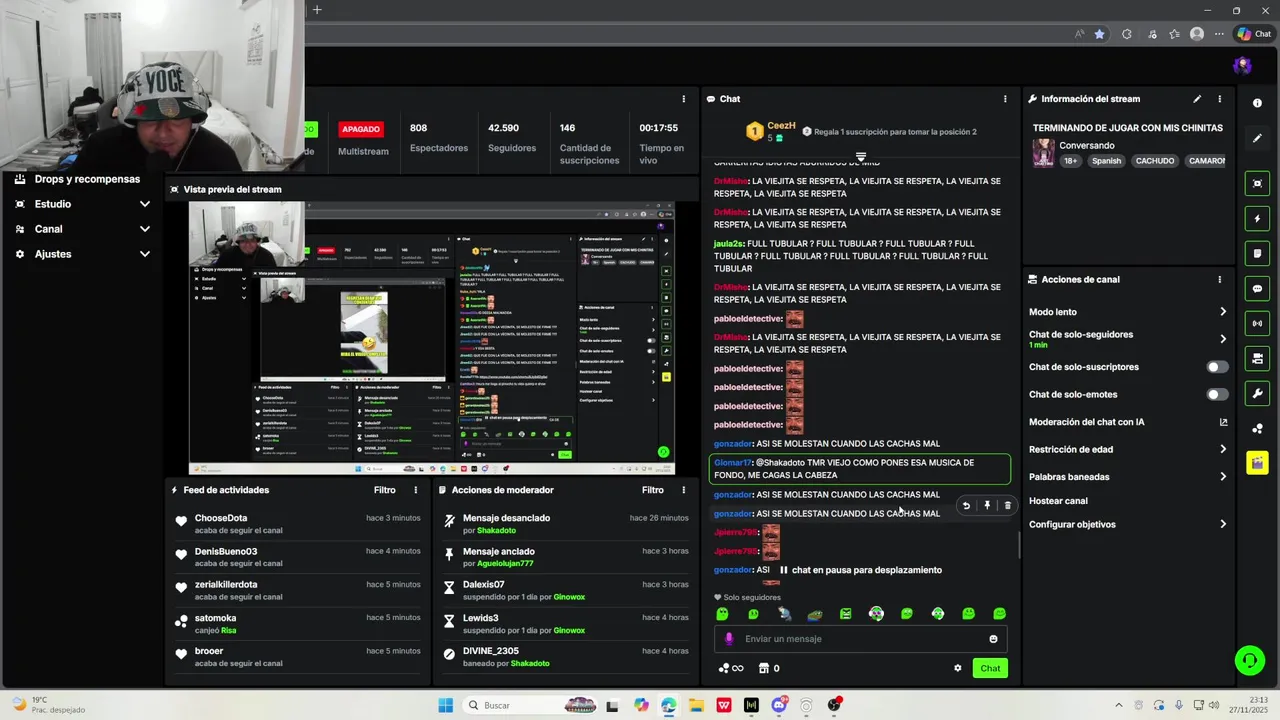Open the green support headset button
The image size is (1280, 720).
pos(1249,660)
